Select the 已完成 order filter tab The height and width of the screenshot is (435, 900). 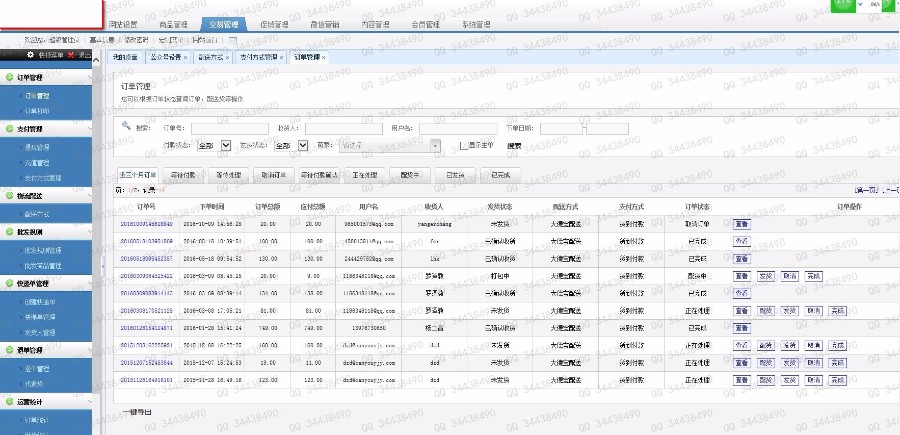click(x=501, y=175)
